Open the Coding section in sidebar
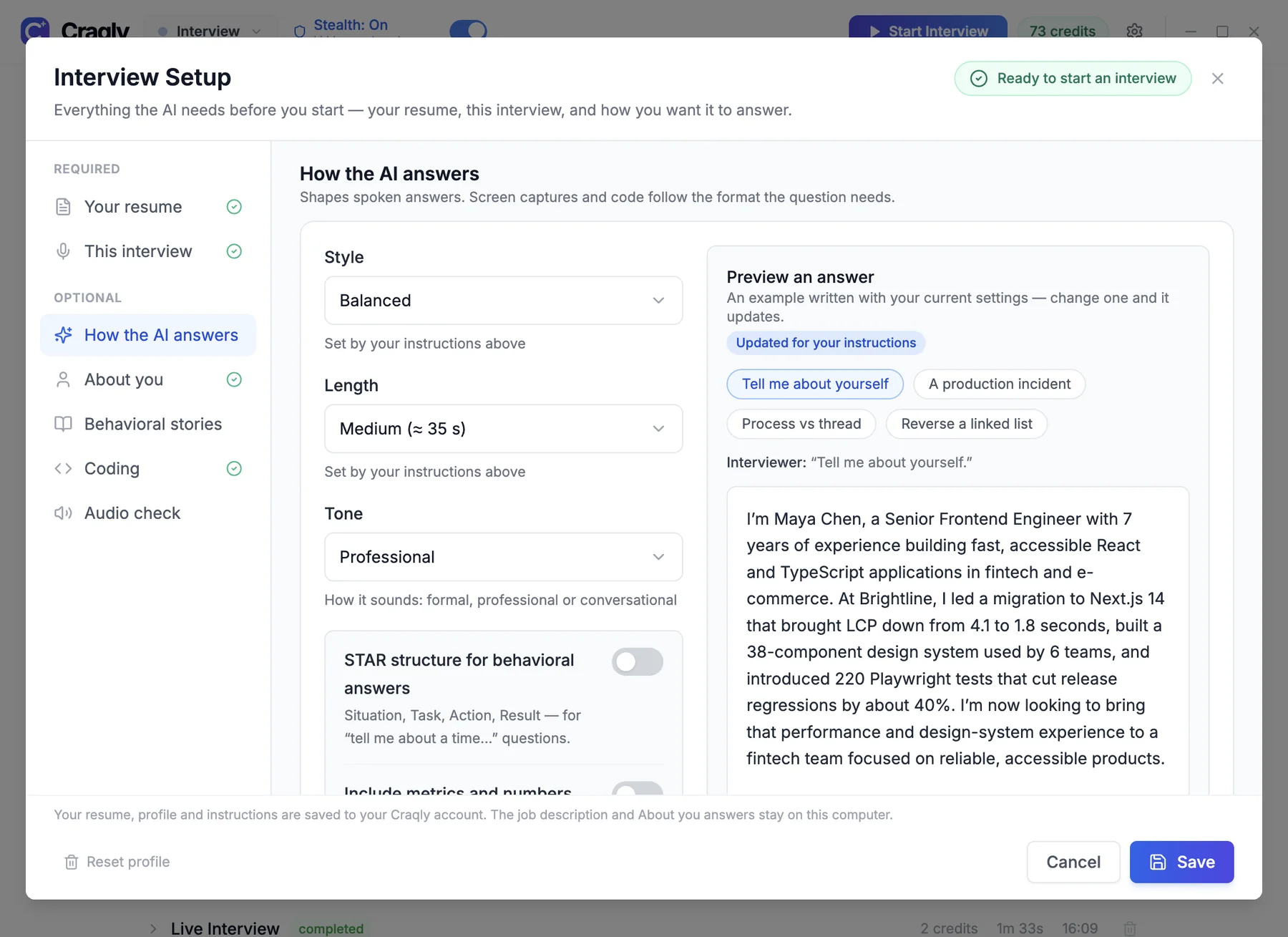The height and width of the screenshot is (937, 1288). (148, 468)
